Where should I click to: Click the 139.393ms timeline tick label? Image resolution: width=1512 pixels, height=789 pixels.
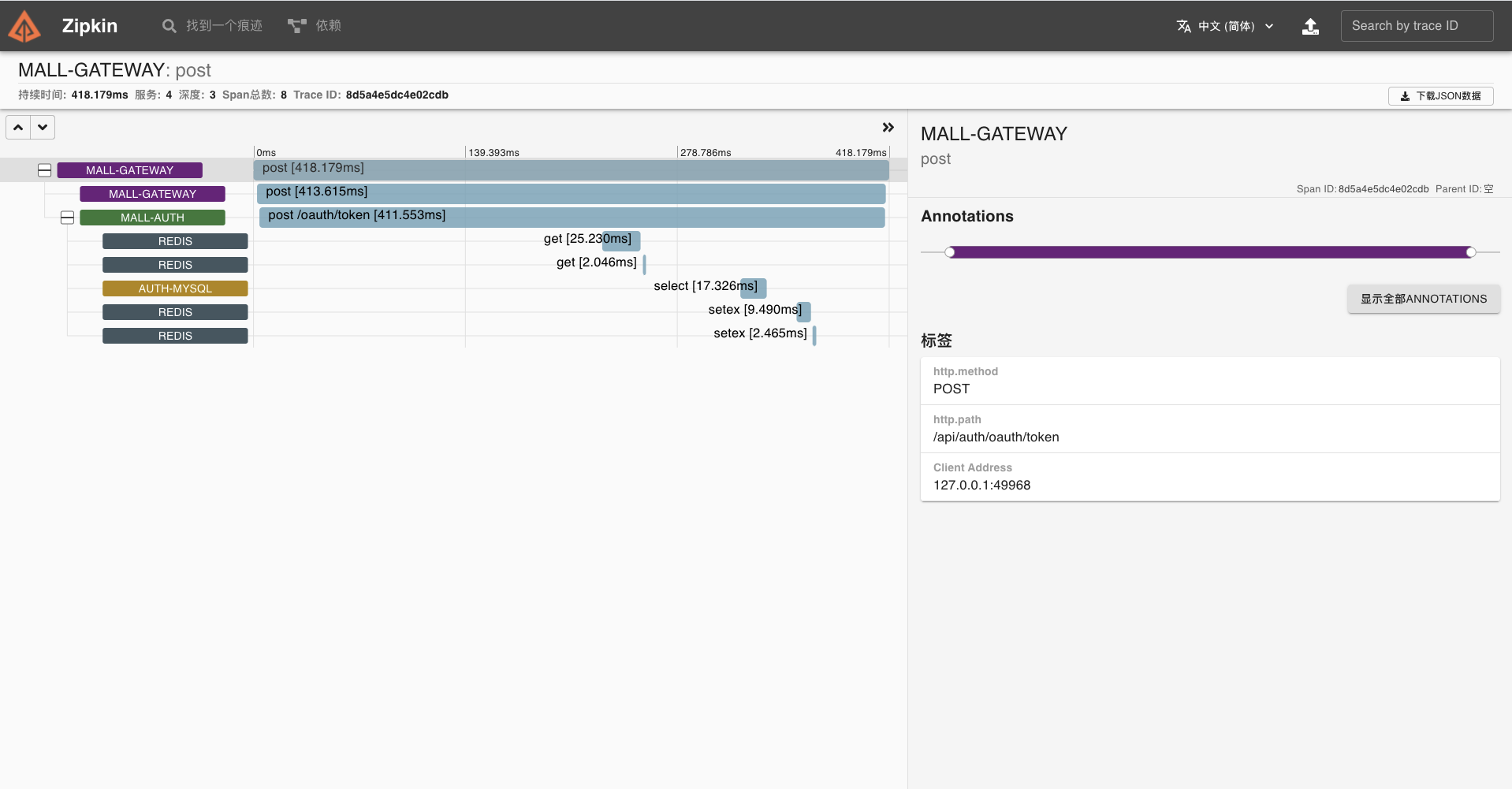click(x=494, y=152)
